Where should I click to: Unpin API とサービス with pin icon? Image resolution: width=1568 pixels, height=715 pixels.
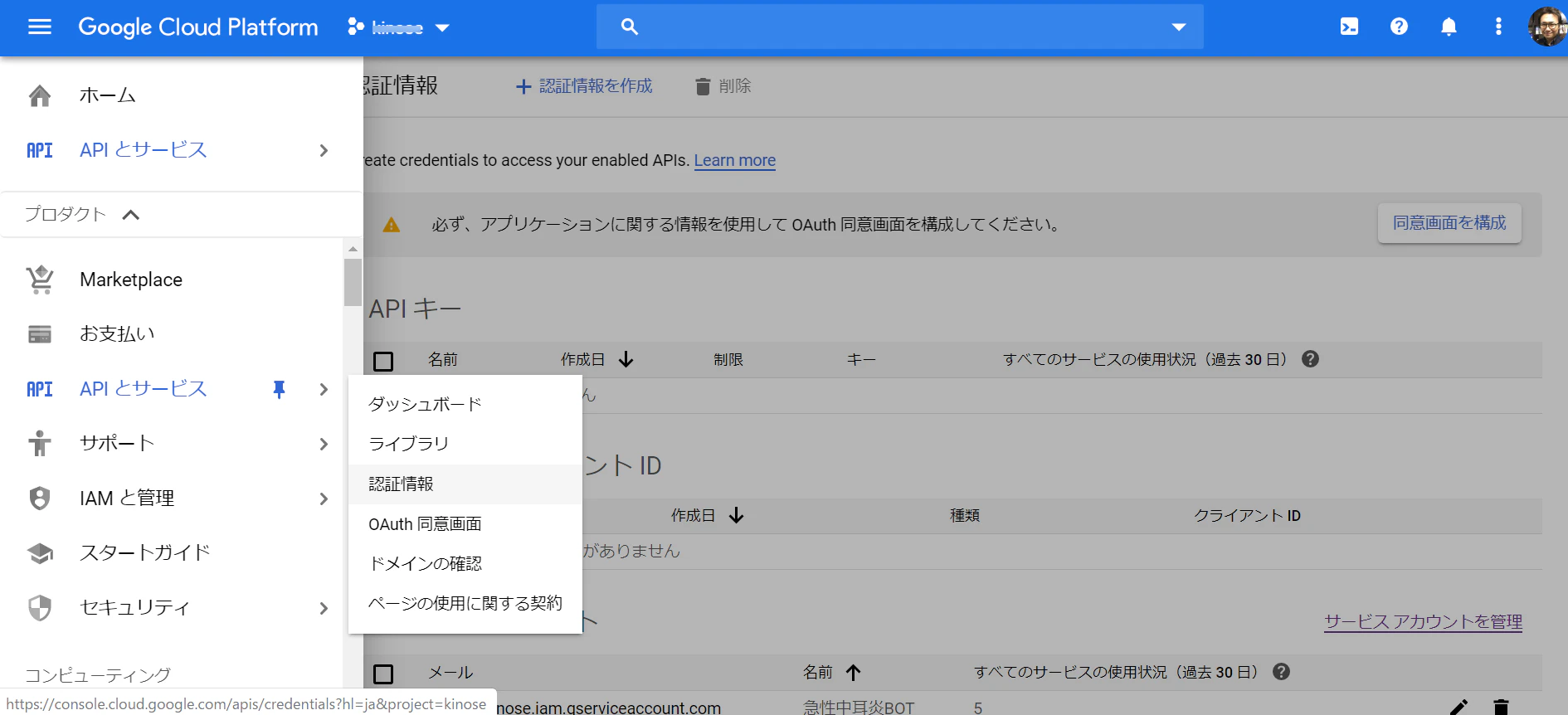click(279, 389)
